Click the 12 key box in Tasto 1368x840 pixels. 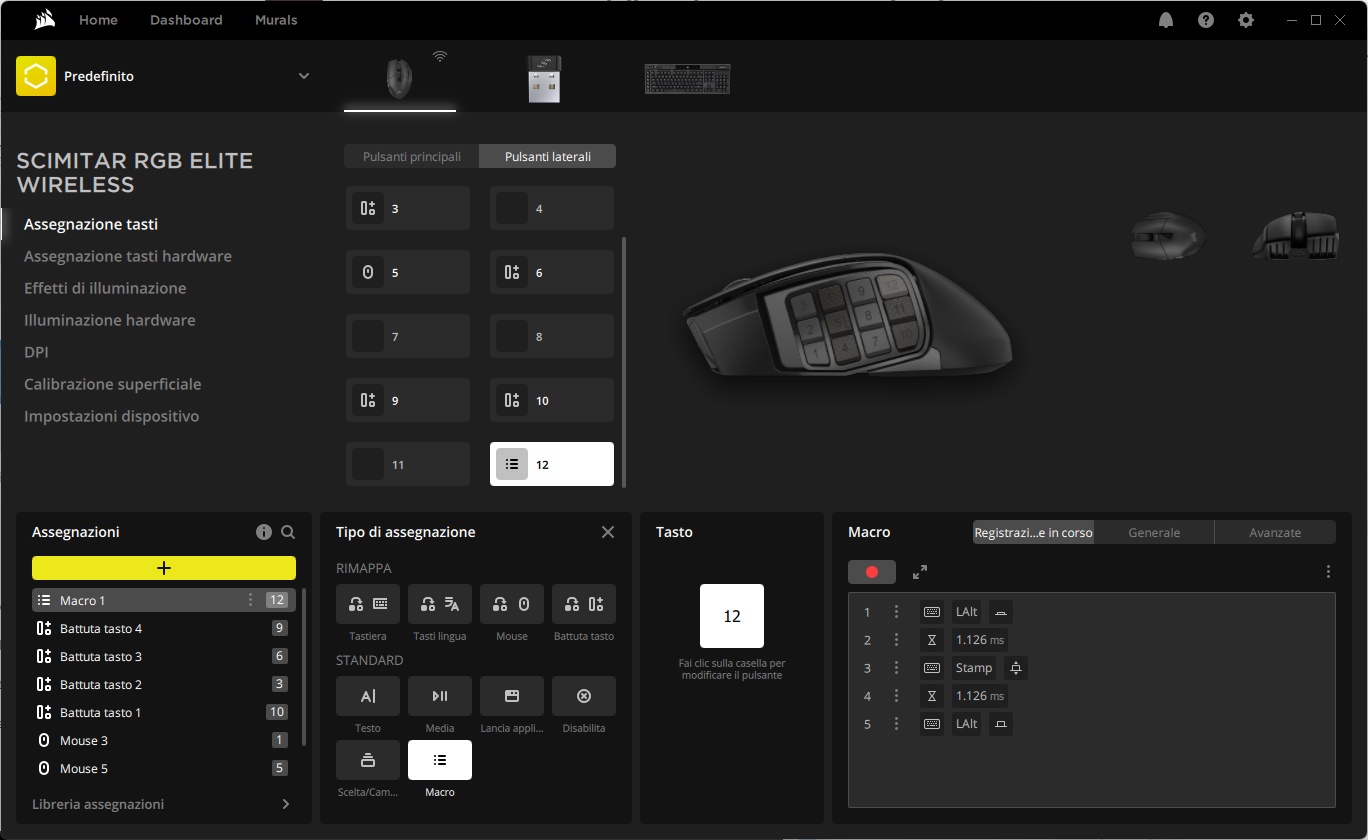tap(732, 616)
